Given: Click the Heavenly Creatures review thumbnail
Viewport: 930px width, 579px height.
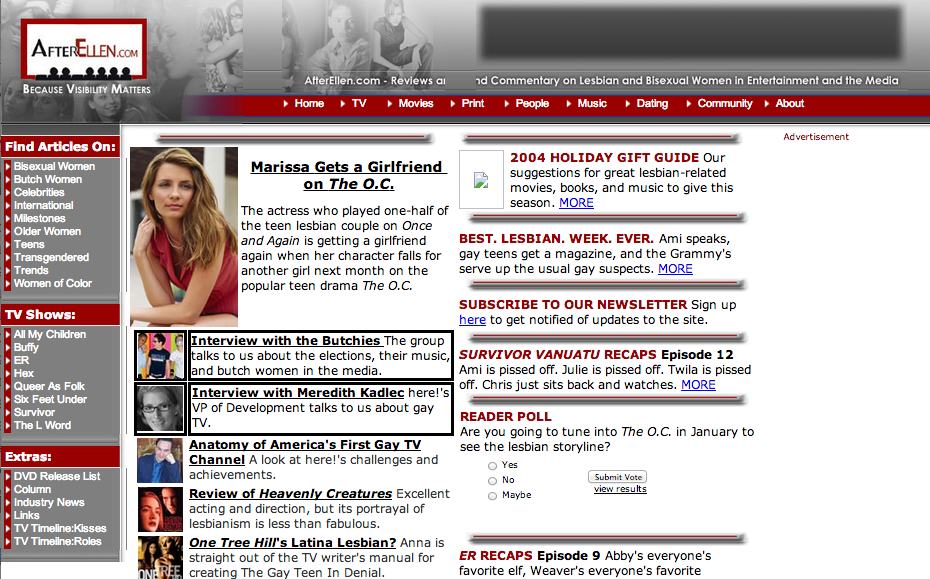Looking at the screenshot, I should coord(160,509).
